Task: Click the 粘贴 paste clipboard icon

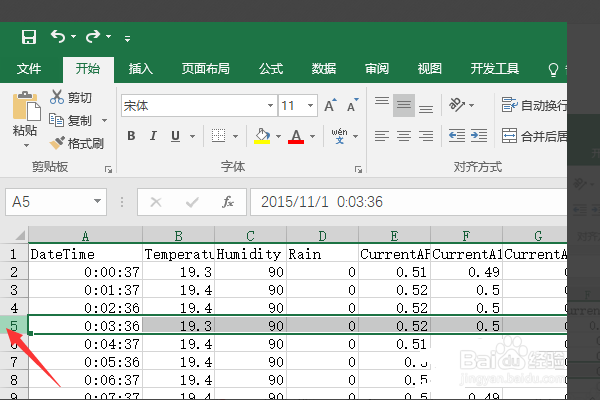Action: click(26, 106)
